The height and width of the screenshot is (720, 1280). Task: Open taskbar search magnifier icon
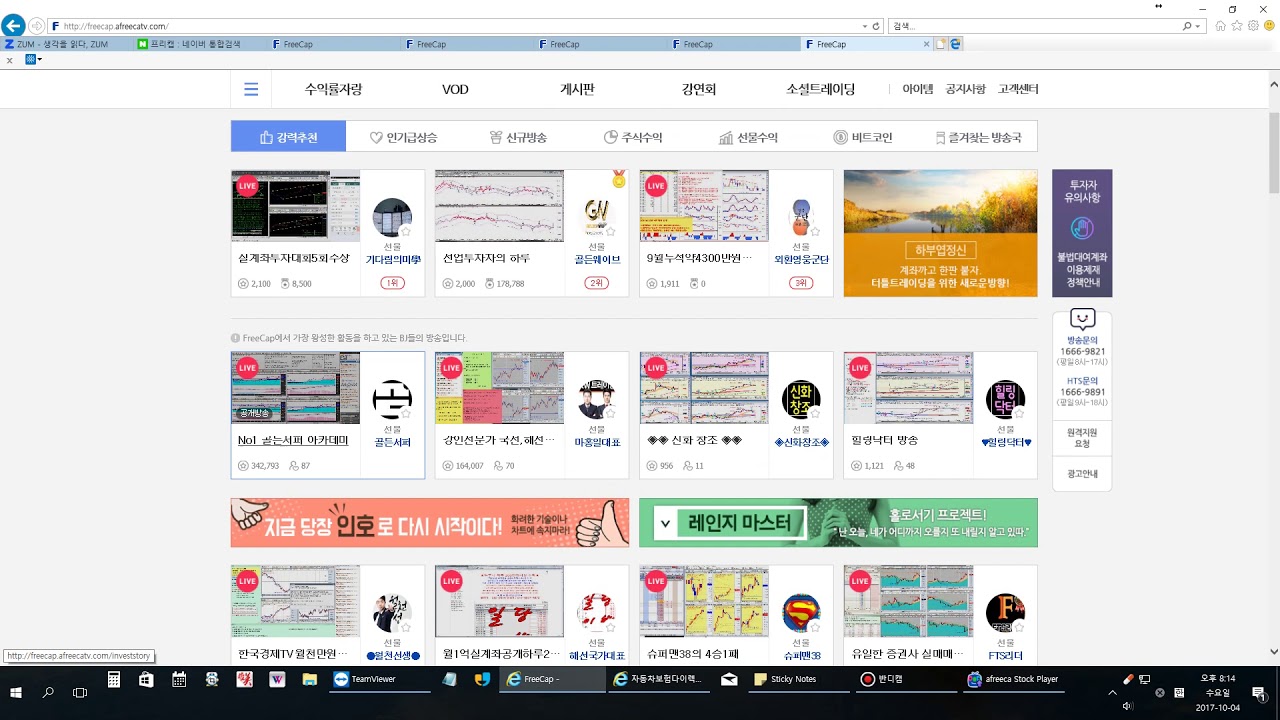[x=48, y=692]
